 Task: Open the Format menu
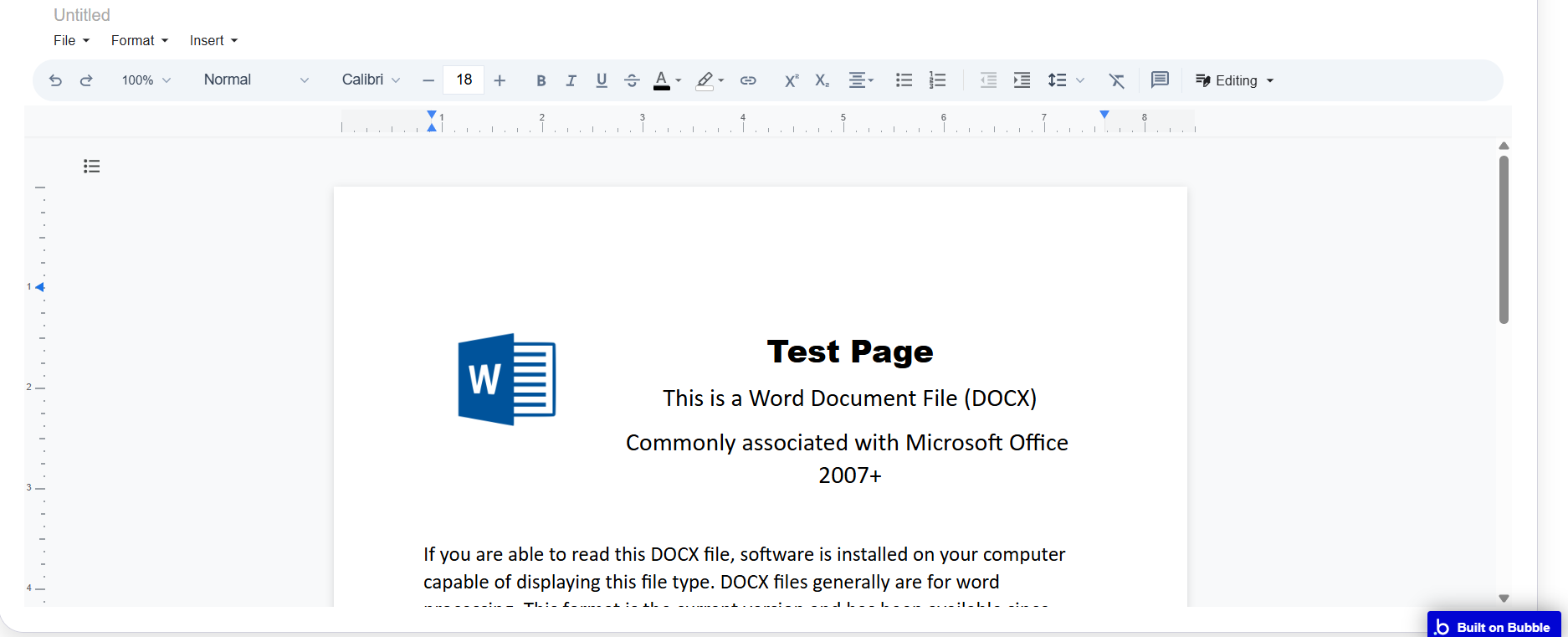[x=139, y=41]
